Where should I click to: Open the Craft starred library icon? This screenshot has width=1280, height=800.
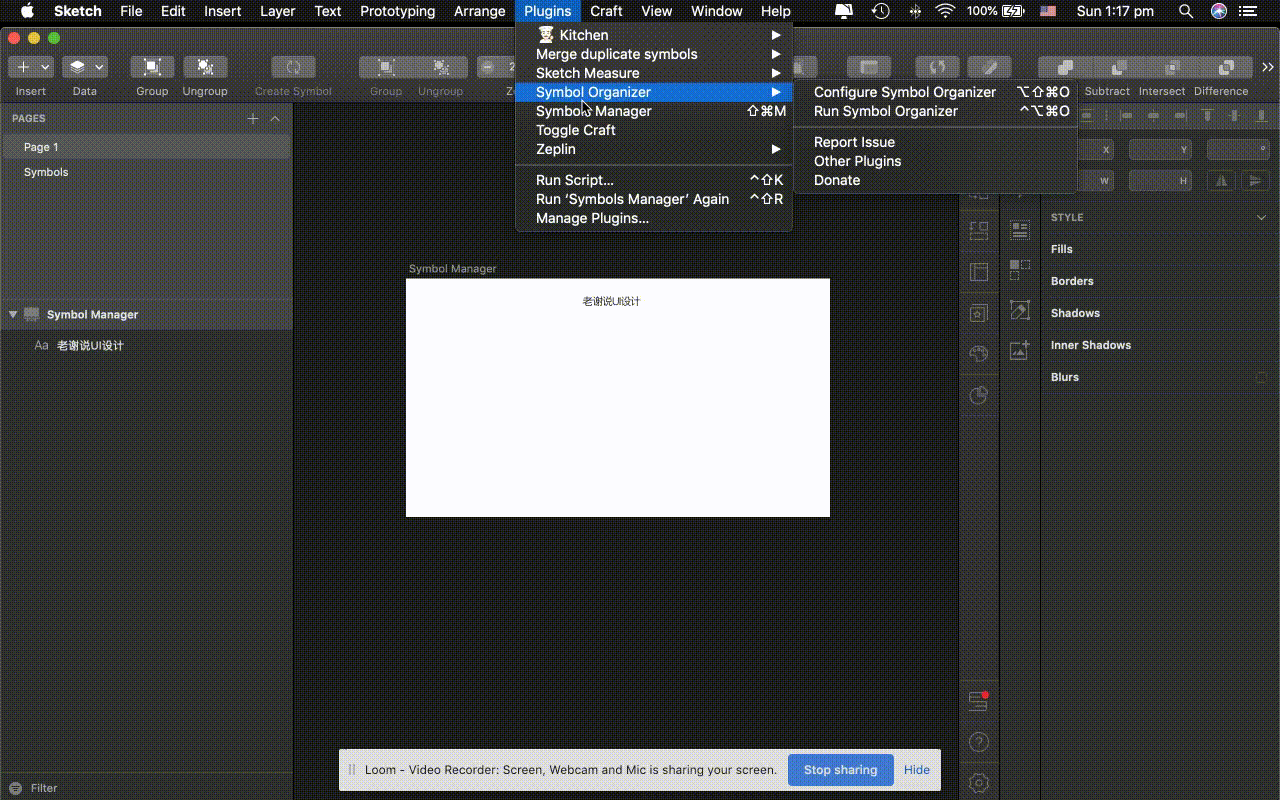pyautogui.click(x=979, y=313)
